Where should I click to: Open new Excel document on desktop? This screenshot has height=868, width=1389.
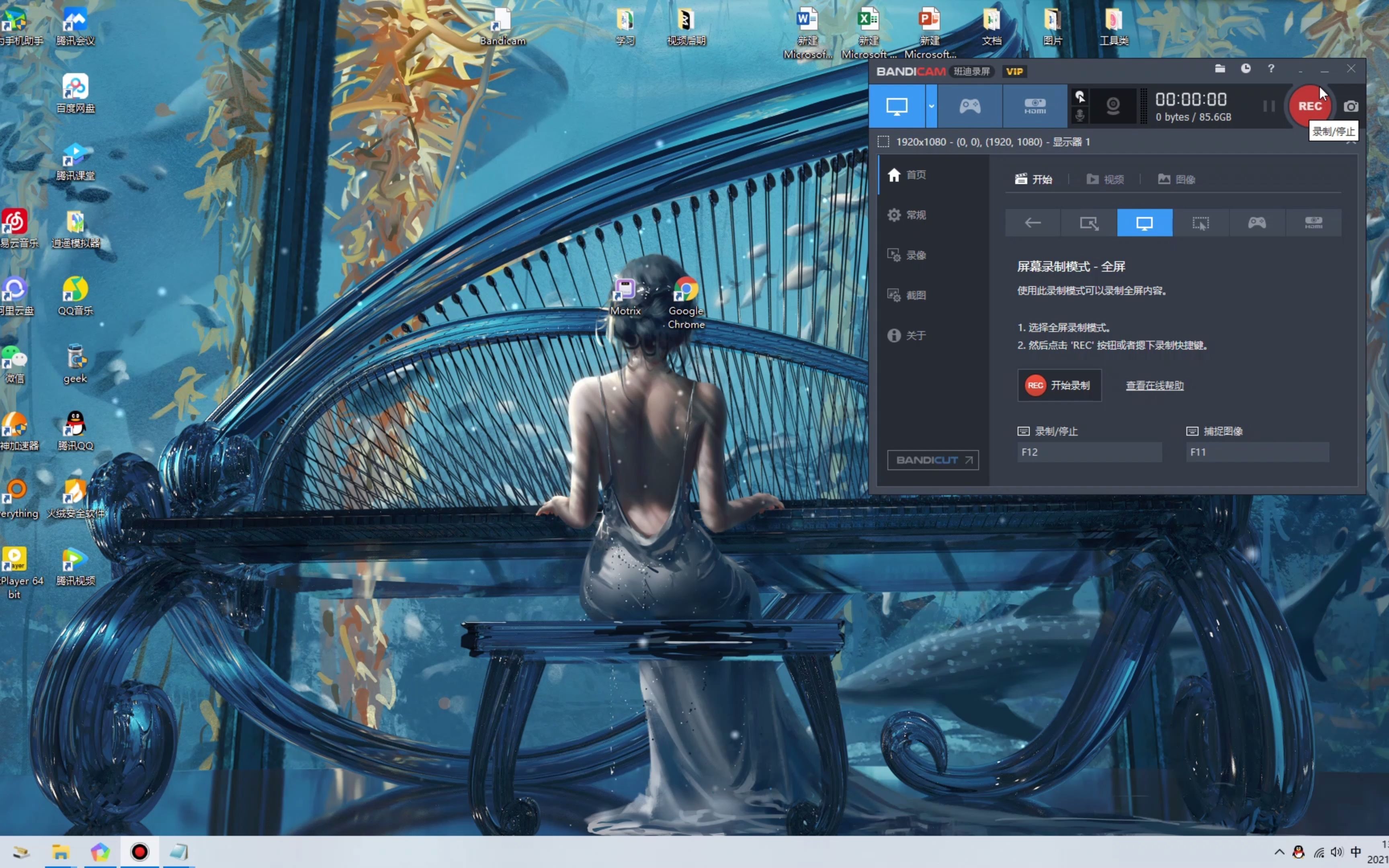click(x=869, y=33)
